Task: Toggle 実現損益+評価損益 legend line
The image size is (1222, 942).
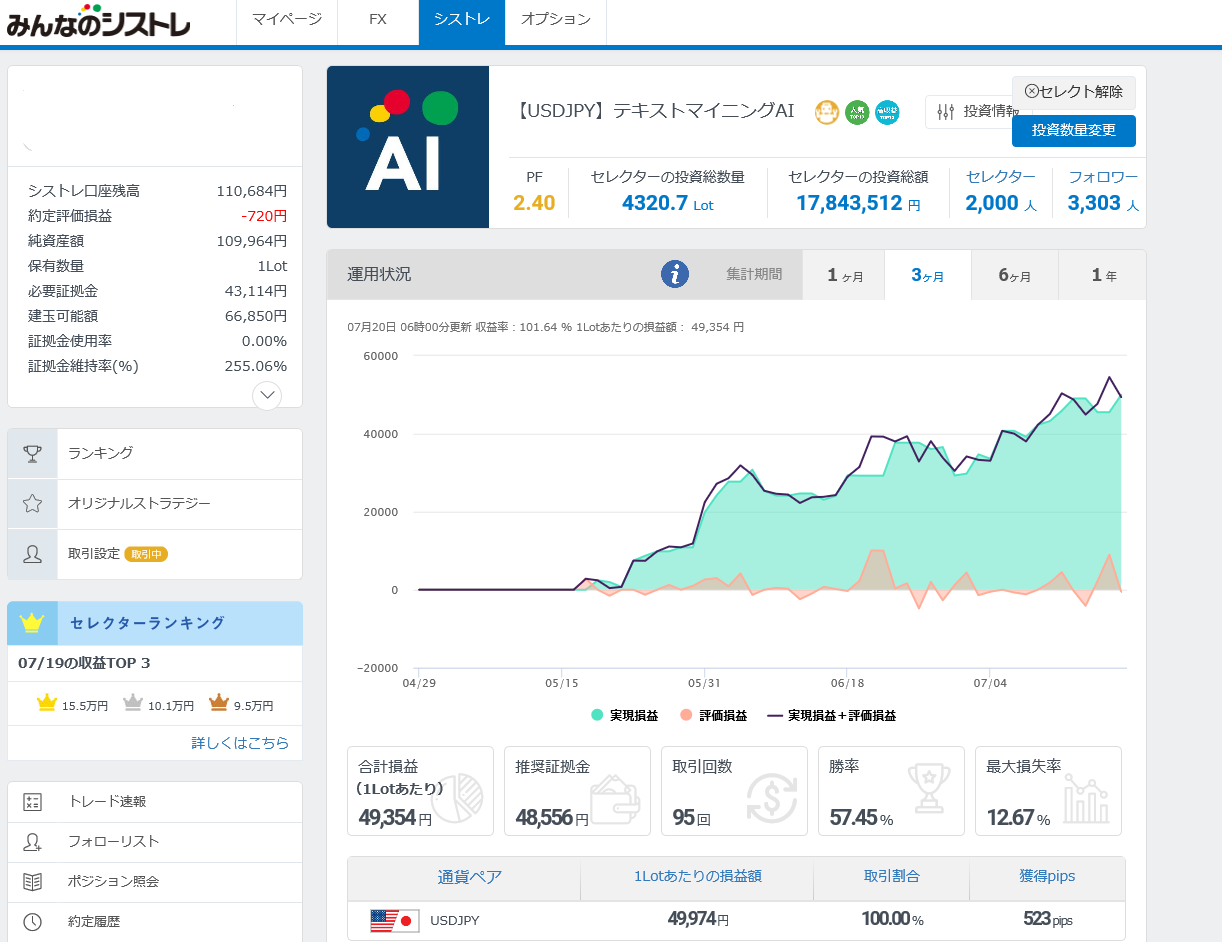Action: click(831, 716)
